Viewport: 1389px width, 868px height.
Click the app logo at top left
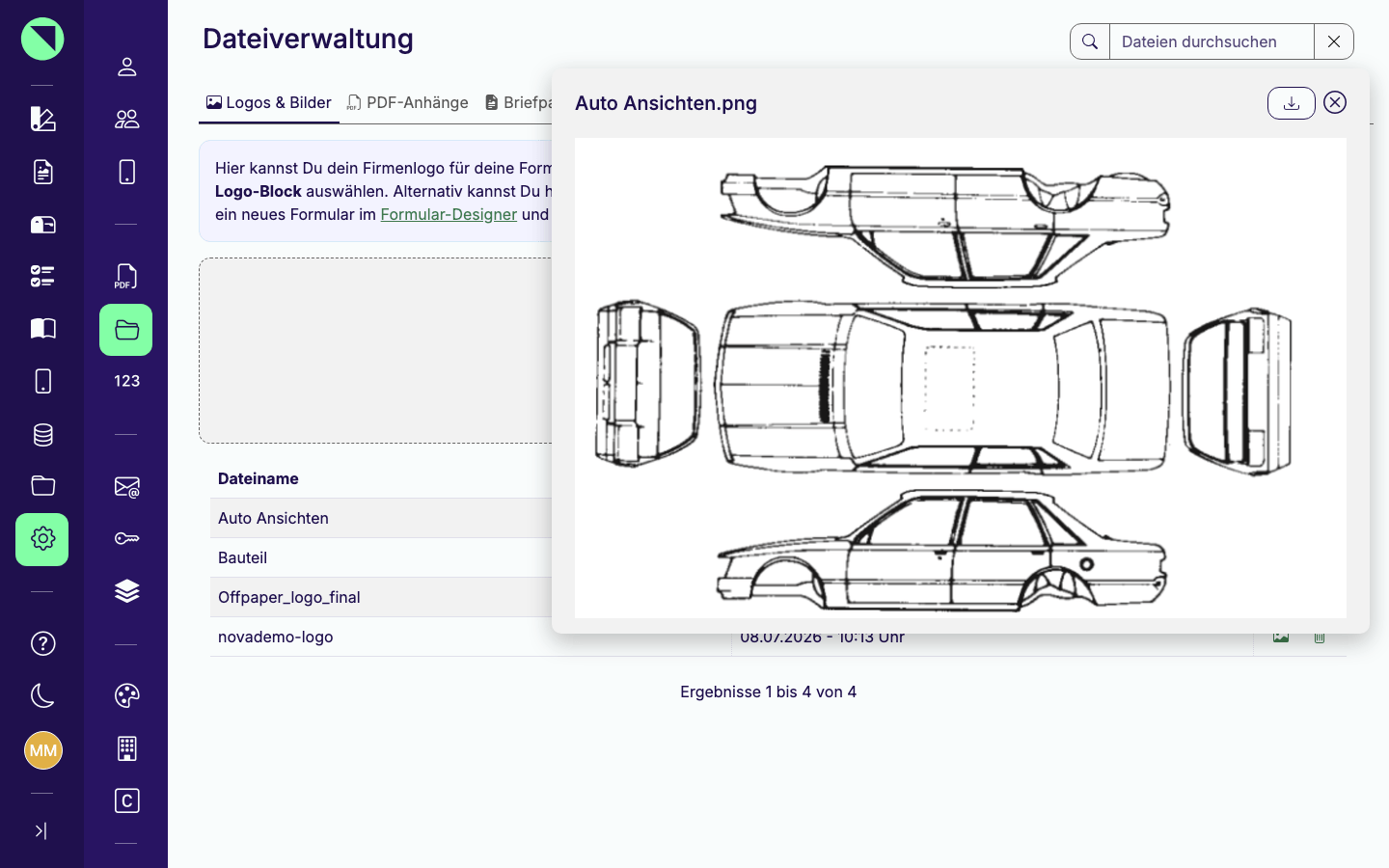[42, 39]
